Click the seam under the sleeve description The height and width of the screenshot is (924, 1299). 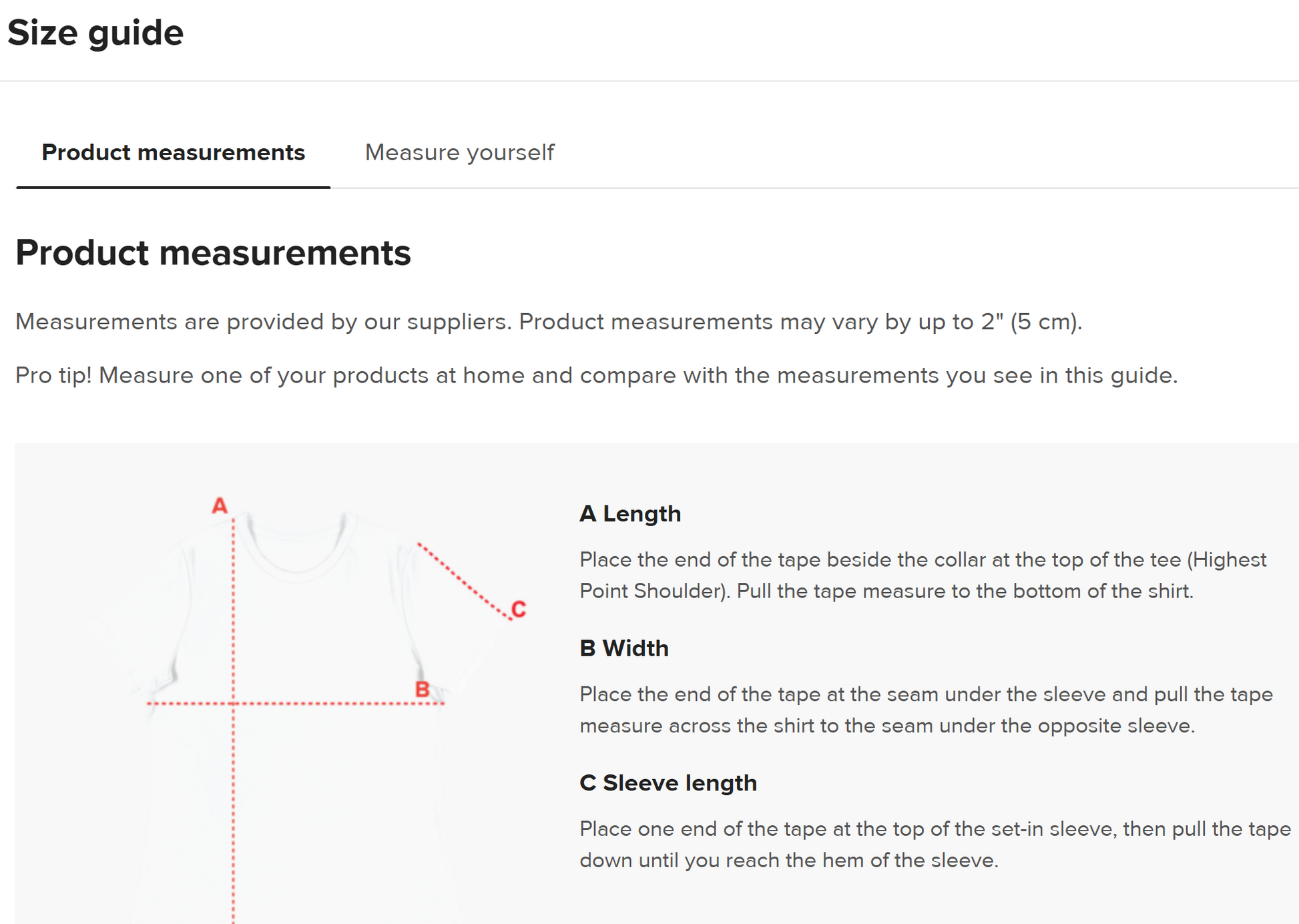point(925,710)
